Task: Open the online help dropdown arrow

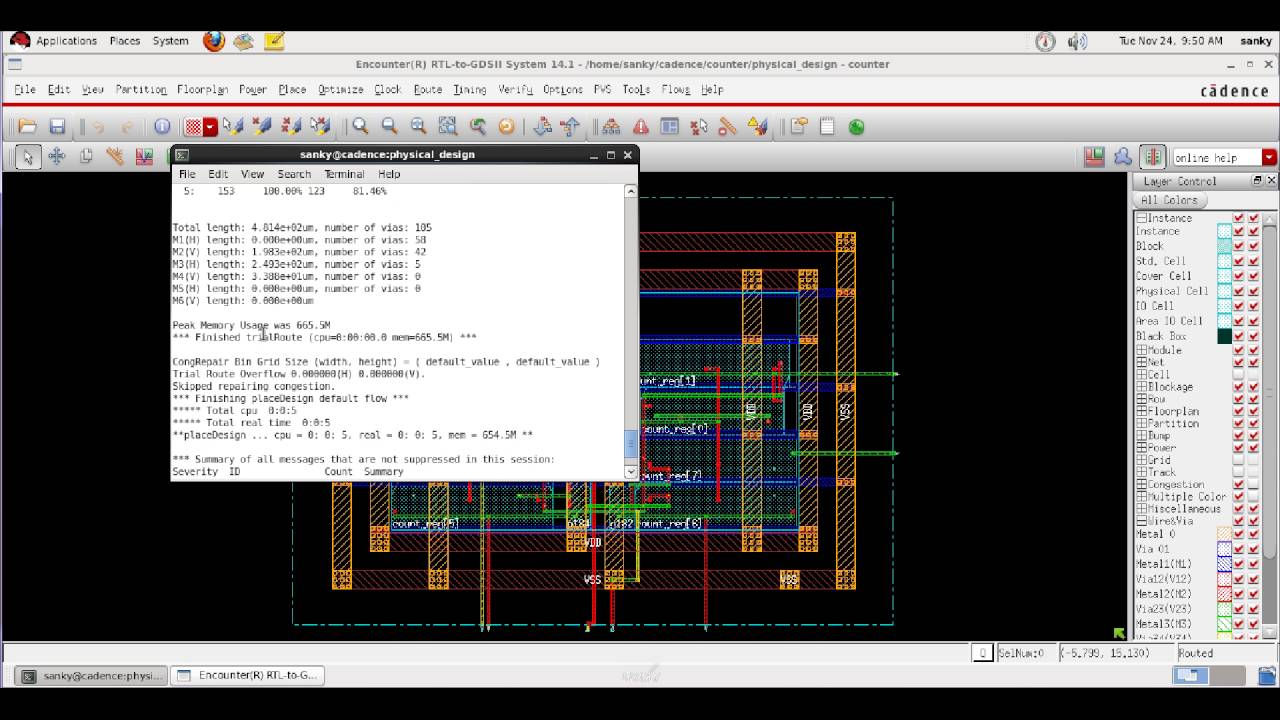Action: (1269, 157)
